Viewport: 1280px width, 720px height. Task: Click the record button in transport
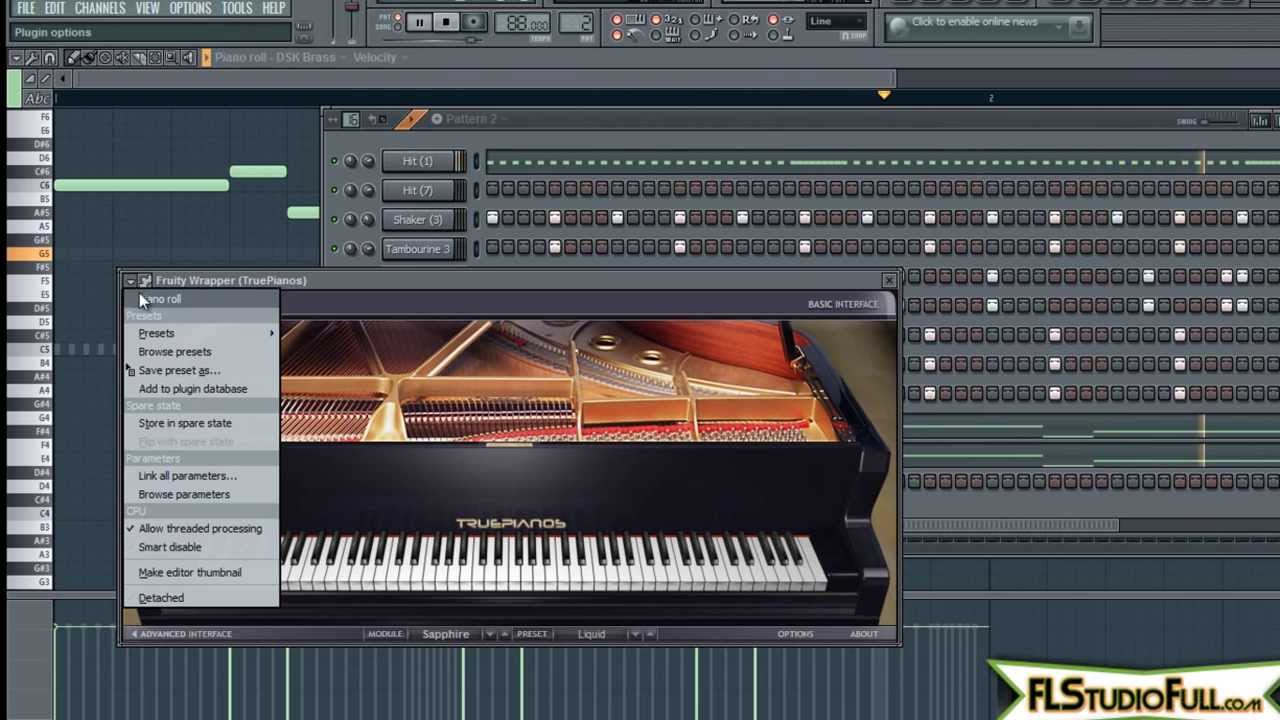(x=473, y=21)
